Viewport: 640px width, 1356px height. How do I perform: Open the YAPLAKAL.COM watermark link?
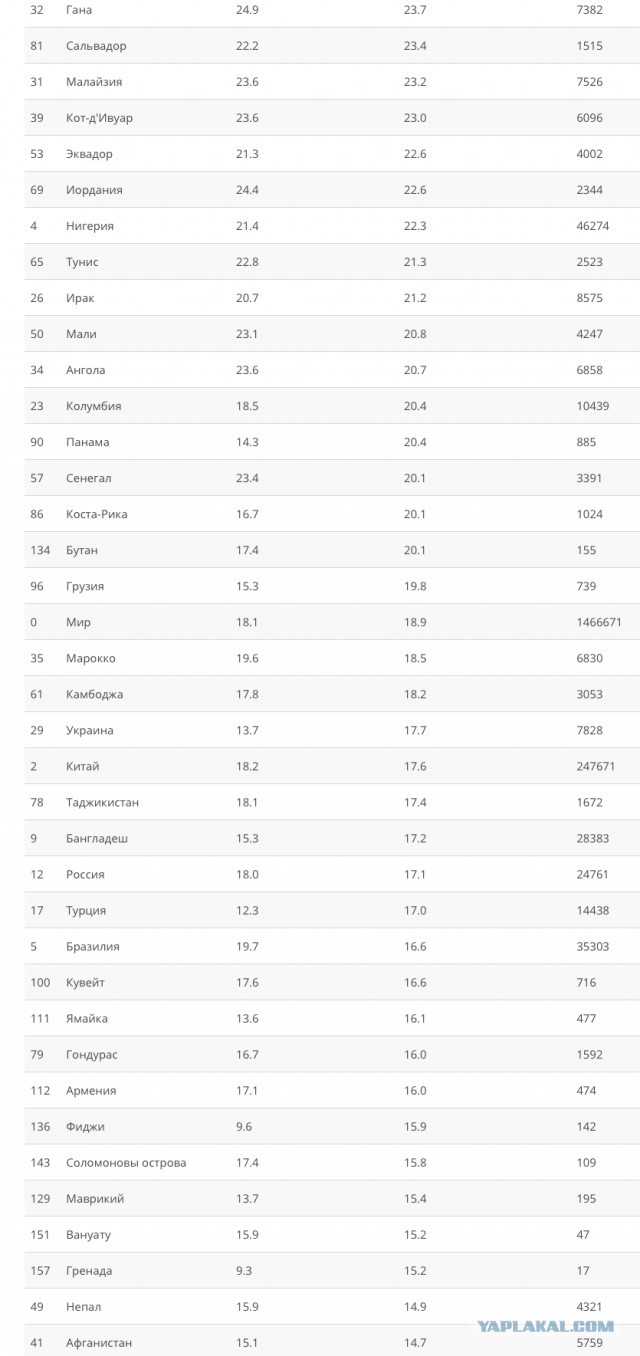click(559, 1327)
